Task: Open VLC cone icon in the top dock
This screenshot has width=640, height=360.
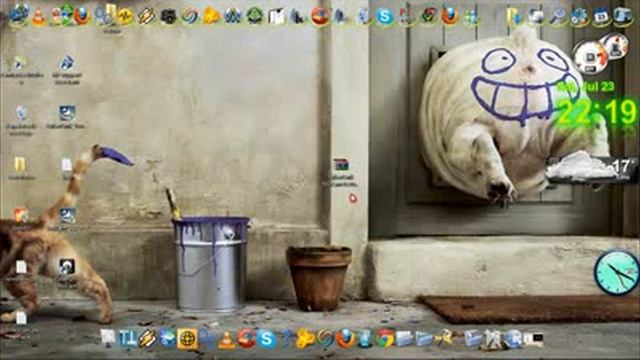Action: pyautogui.click(x=39, y=18)
